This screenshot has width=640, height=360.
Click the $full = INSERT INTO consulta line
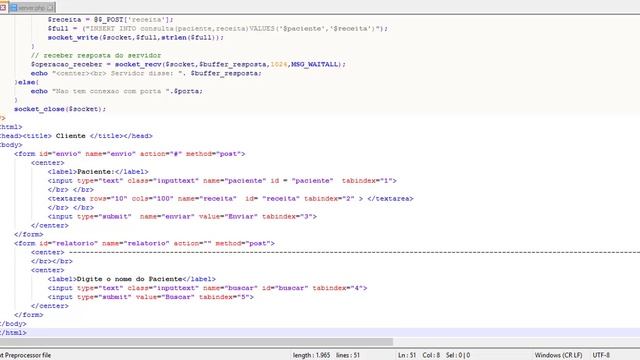(x=218, y=29)
